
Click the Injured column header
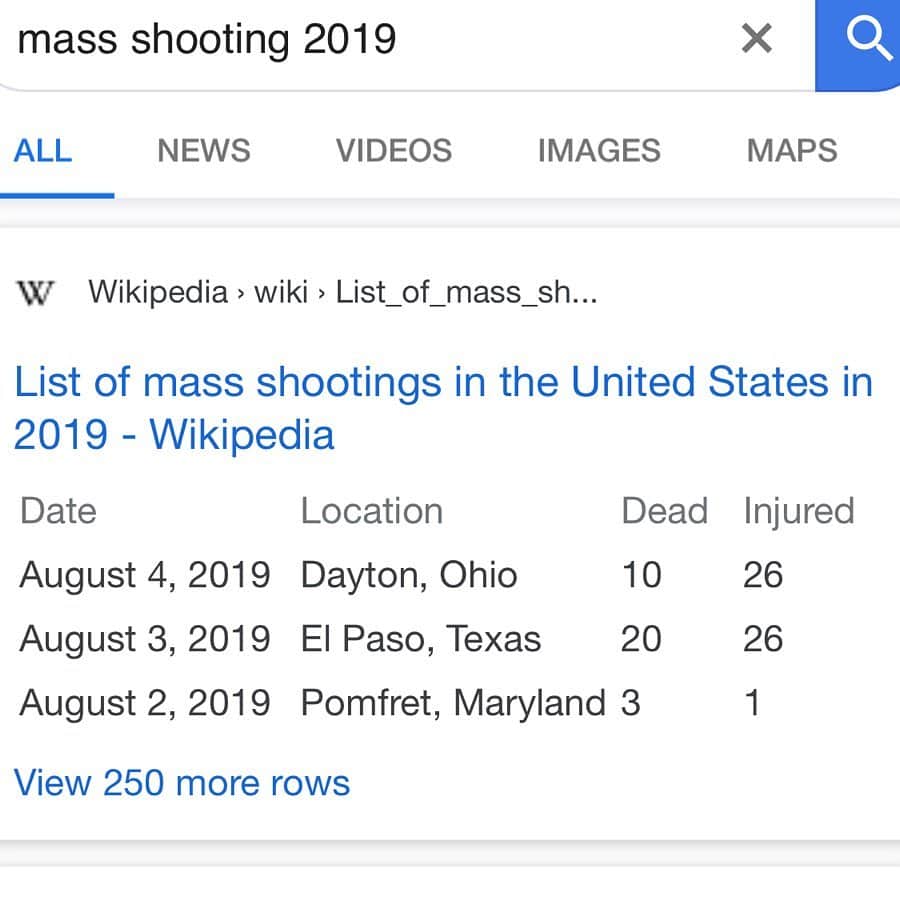[x=799, y=511]
